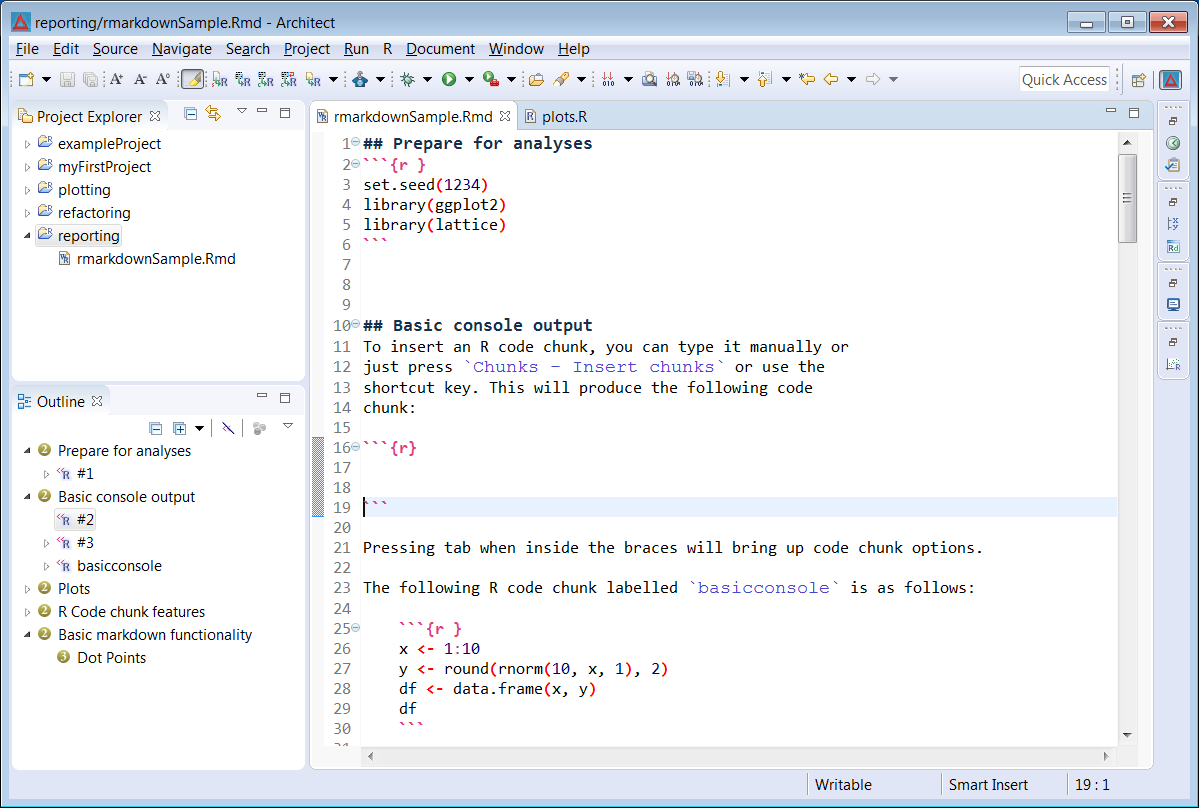Expand R Code chunk features outline node
Viewport: 1199px width, 808px height.
pyautogui.click(x=28, y=612)
